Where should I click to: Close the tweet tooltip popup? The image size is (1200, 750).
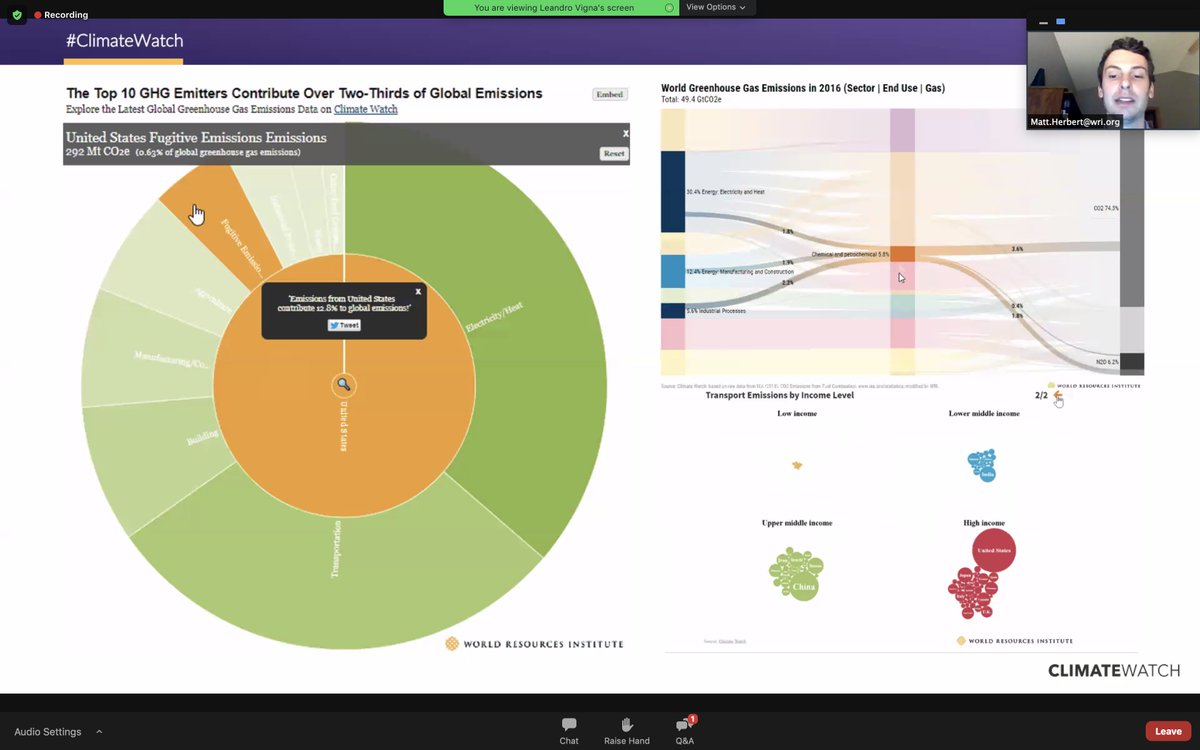[418, 291]
